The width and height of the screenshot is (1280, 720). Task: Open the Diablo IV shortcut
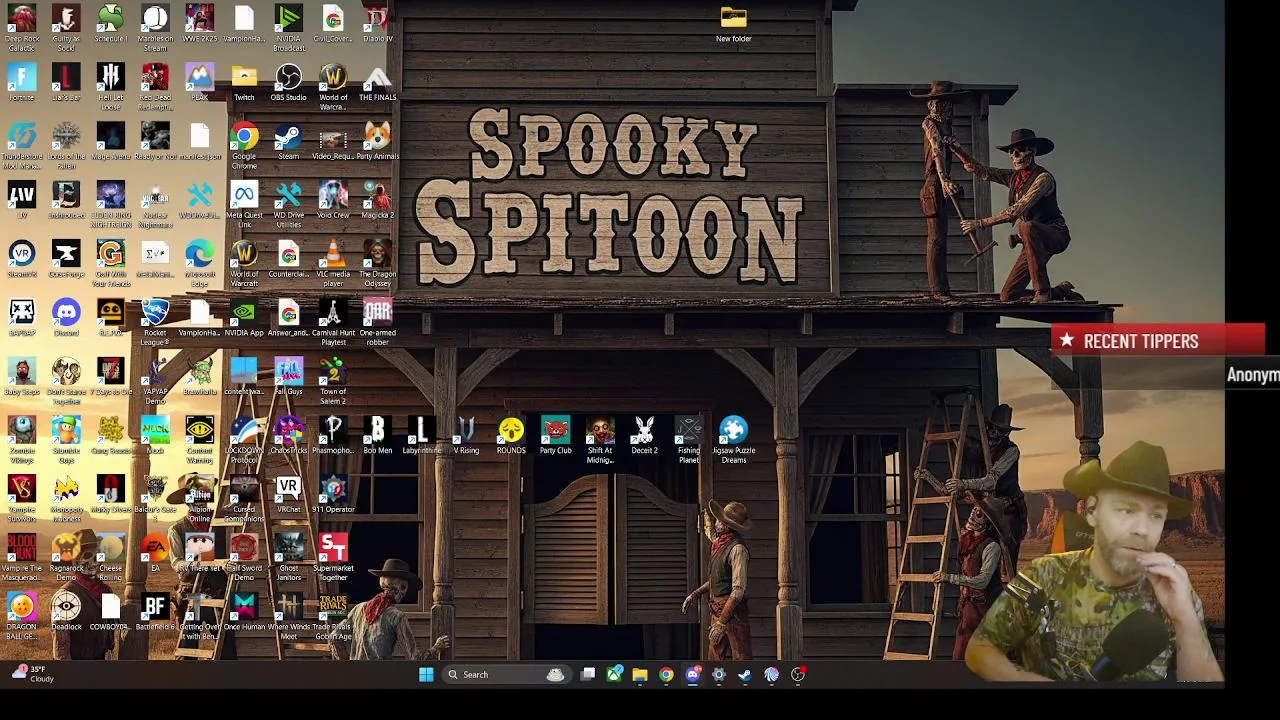click(377, 23)
